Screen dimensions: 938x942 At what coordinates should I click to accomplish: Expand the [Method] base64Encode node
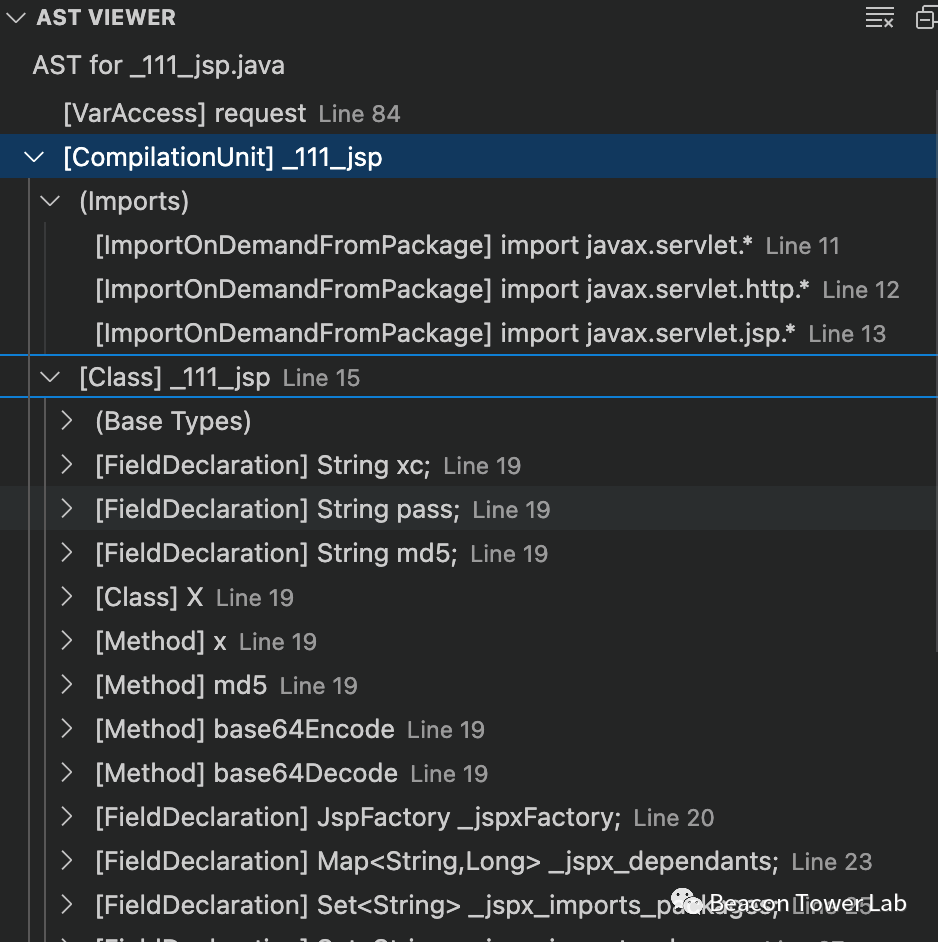(67, 729)
